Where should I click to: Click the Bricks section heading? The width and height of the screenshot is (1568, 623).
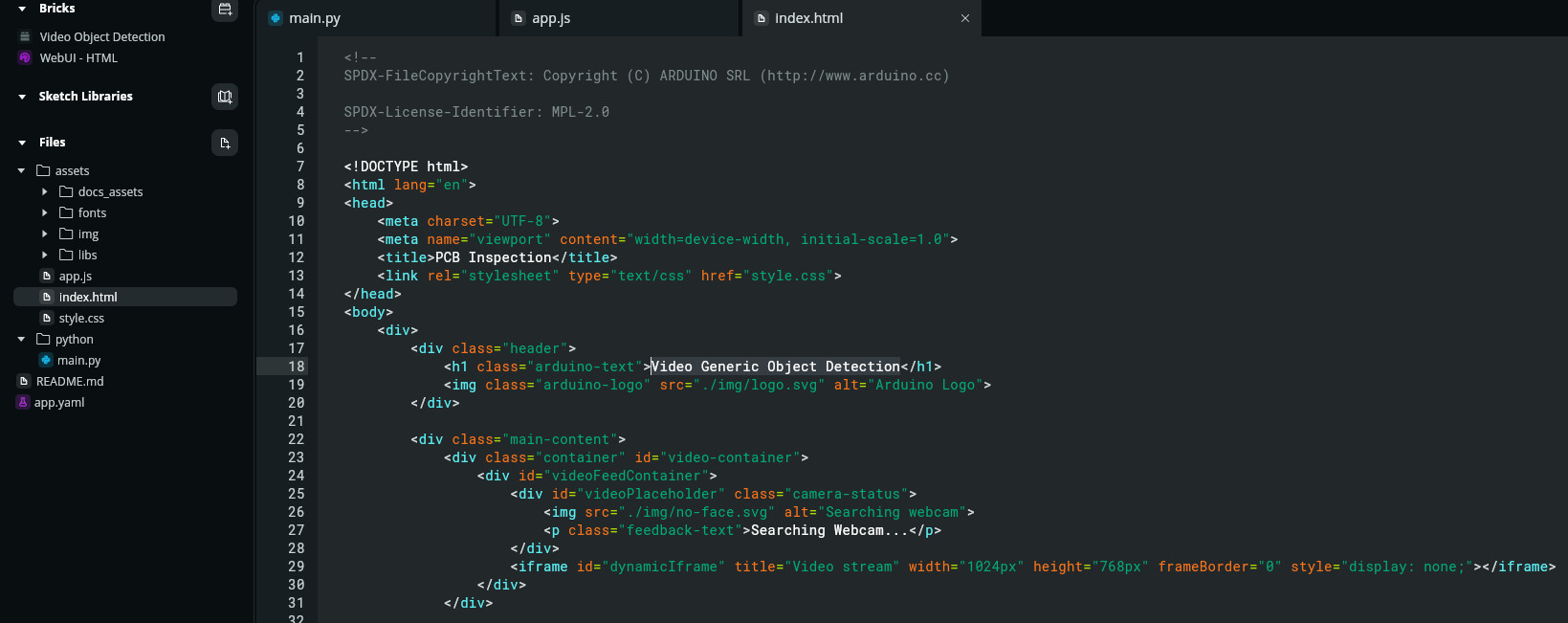pos(56,9)
